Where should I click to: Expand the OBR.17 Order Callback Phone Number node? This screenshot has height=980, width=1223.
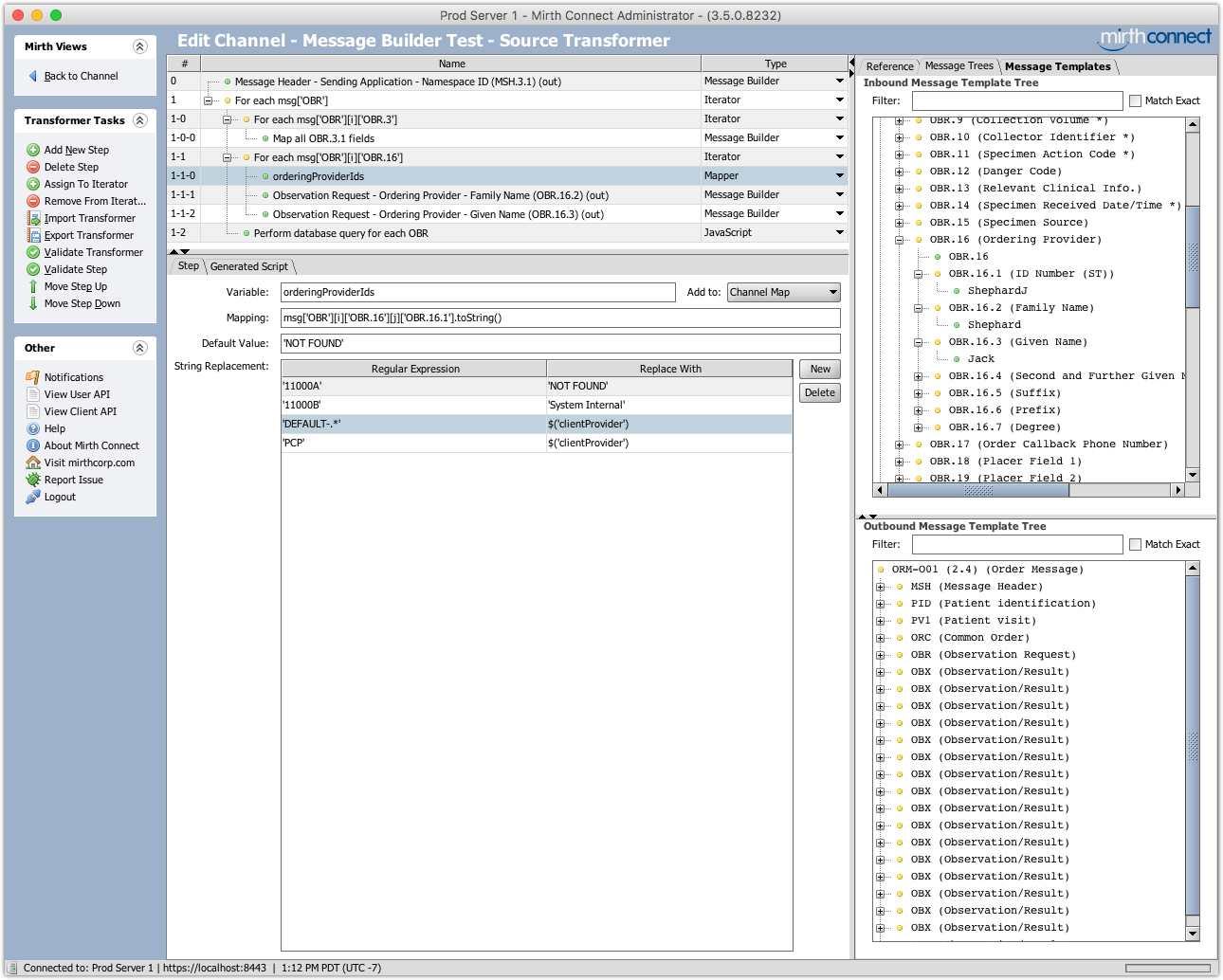(899, 445)
